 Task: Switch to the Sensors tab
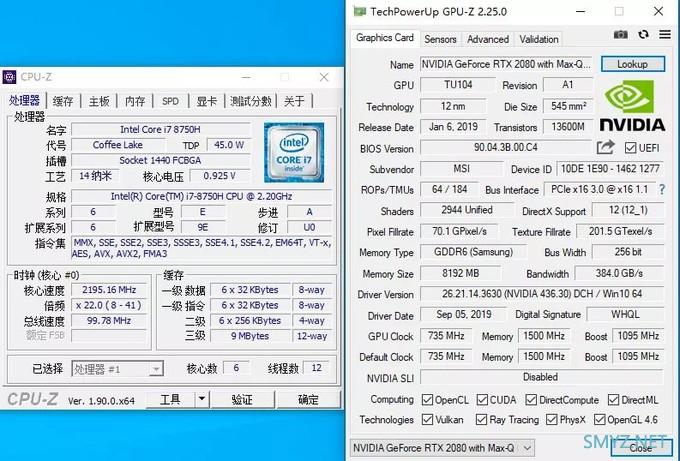(x=440, y=39)
